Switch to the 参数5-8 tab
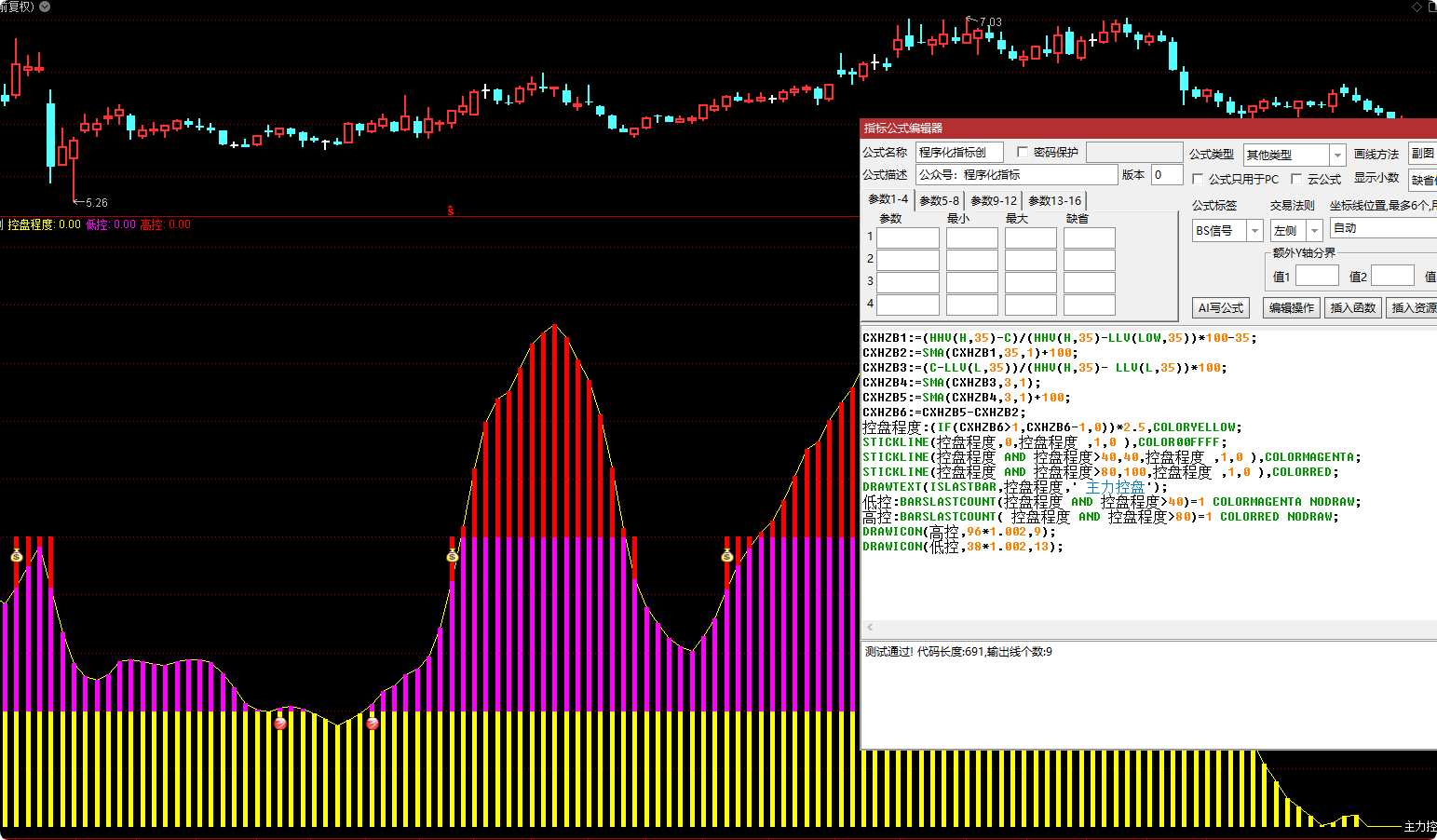This screenshot has width=1437, height=840. (939, 200)
